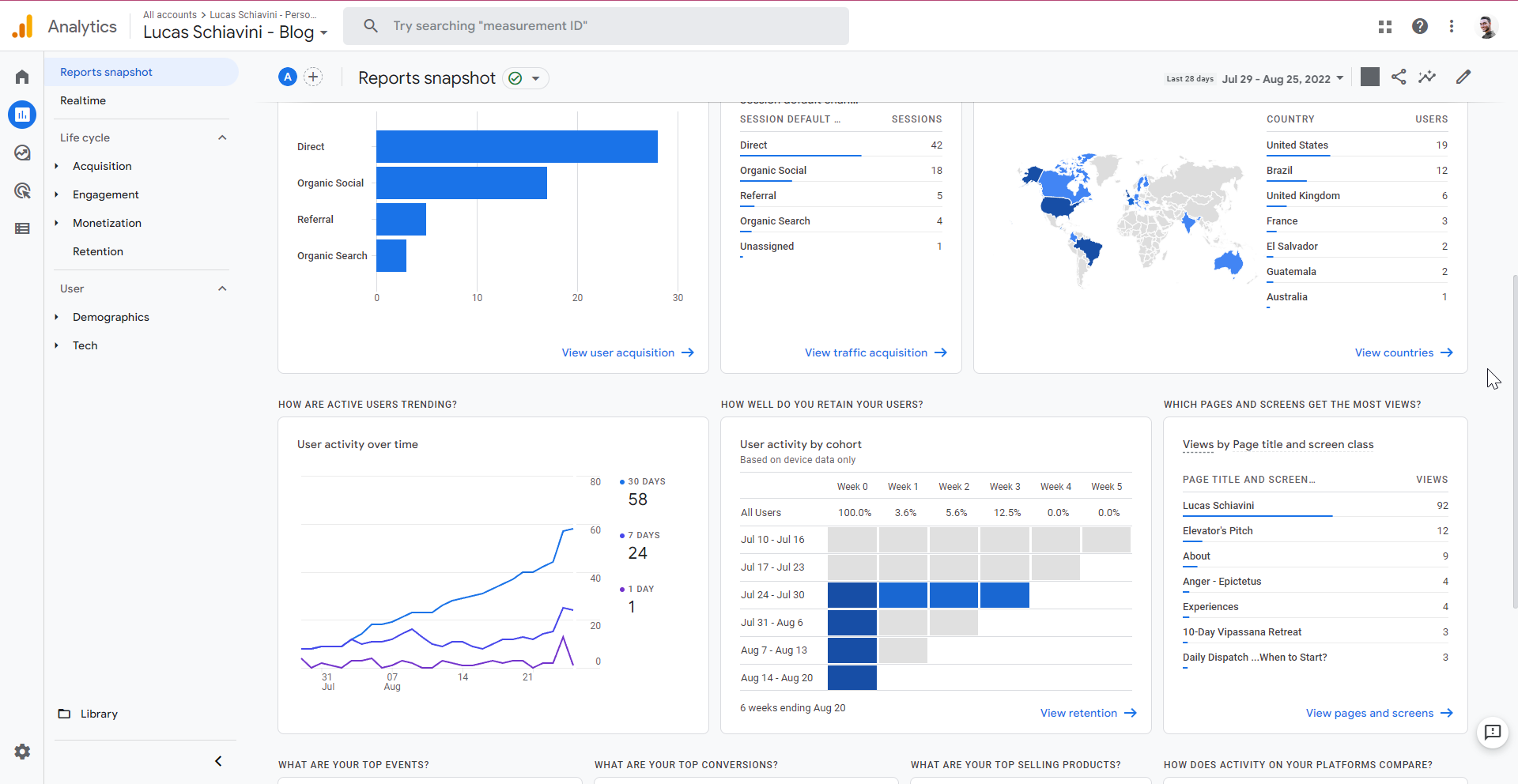Open the Home icon in left rail
This screenshot has width=1518, height=784.
[x=22, y=77]
